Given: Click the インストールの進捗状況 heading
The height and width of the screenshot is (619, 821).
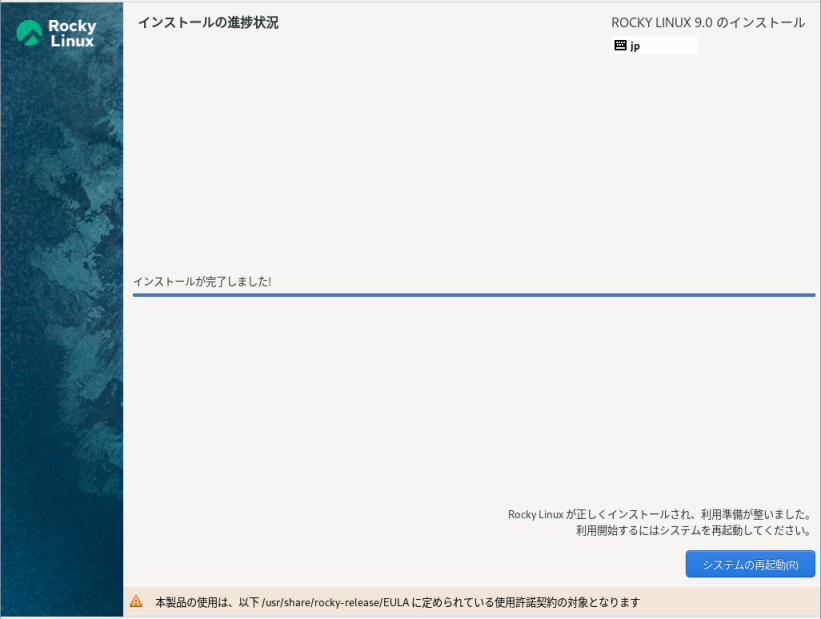Looking at the screenshot, I should [x=208, y=23].
